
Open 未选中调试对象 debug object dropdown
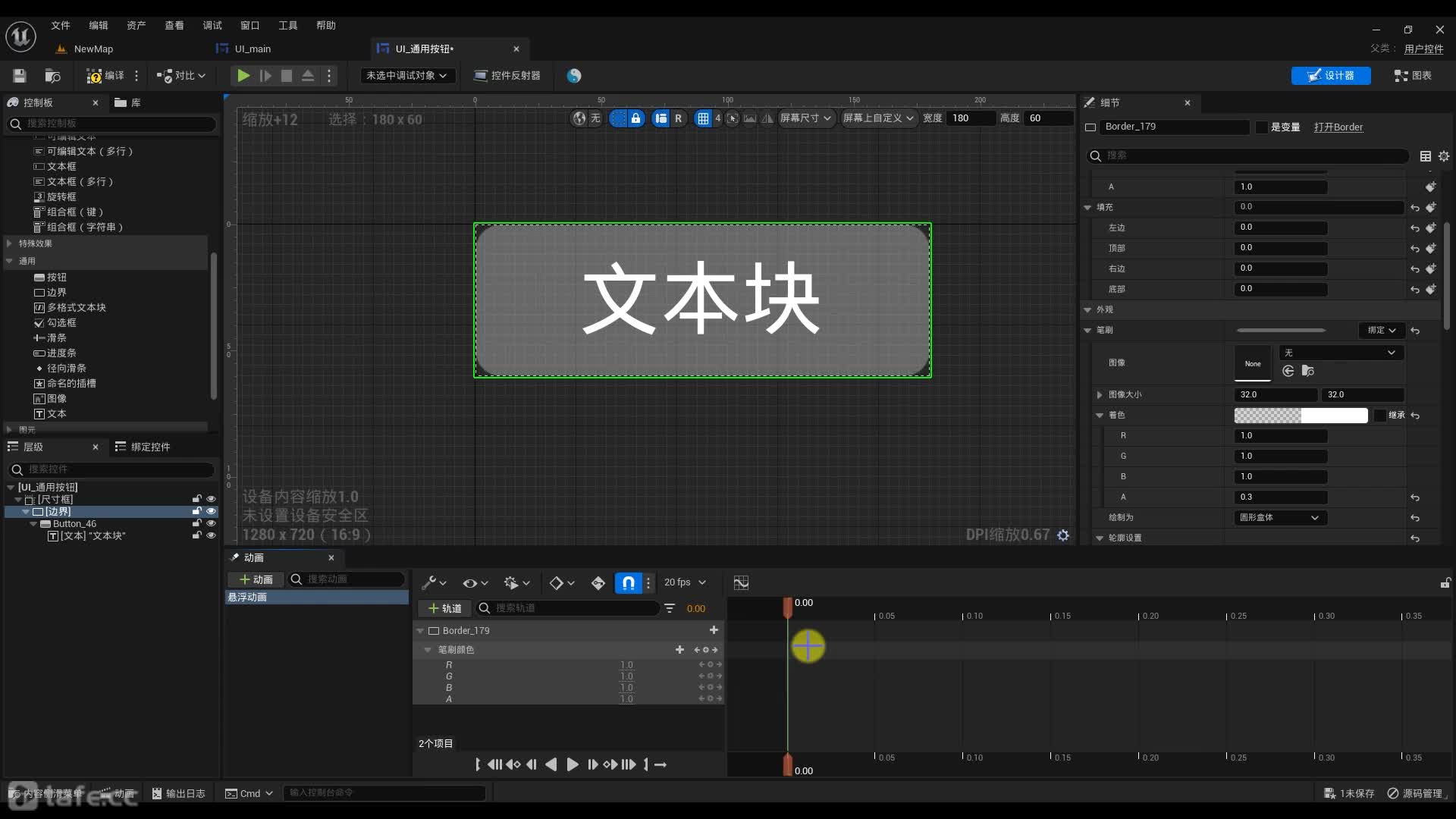coord(407,75)
